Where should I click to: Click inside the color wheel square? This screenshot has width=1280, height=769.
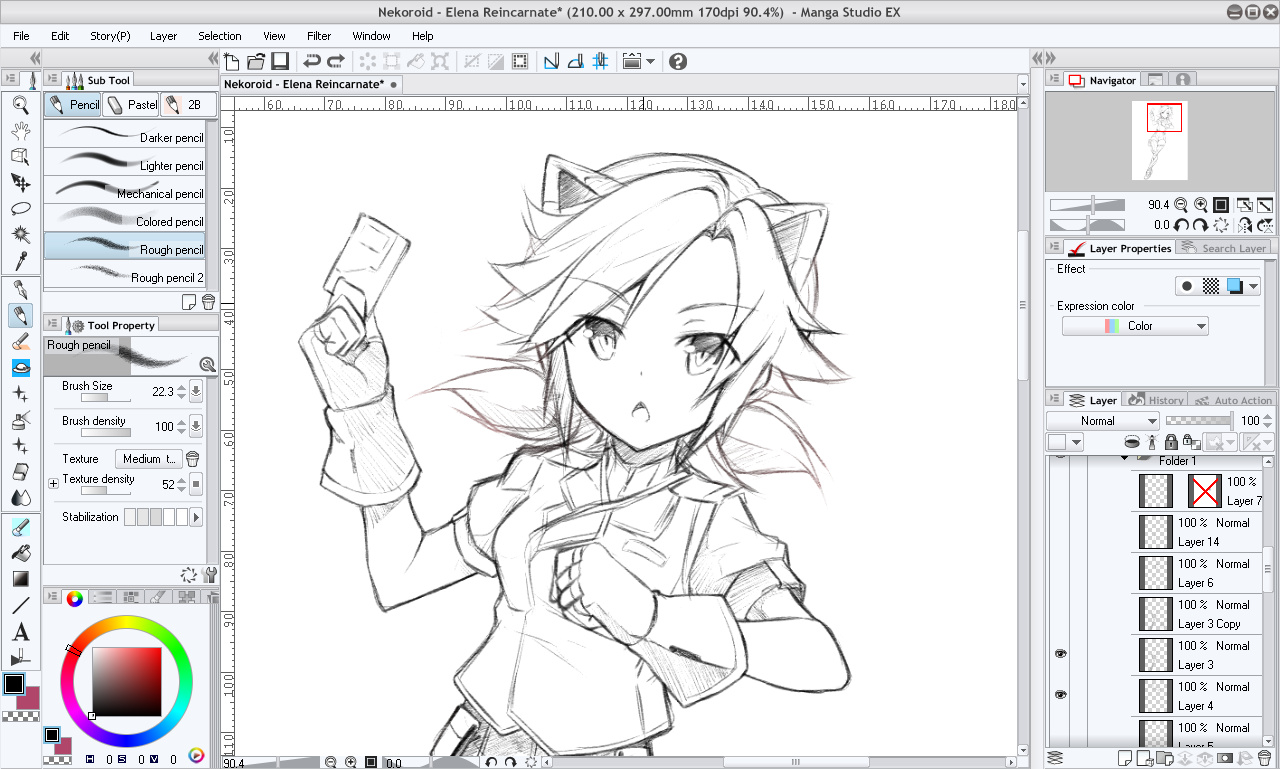(x=126, y=681)
